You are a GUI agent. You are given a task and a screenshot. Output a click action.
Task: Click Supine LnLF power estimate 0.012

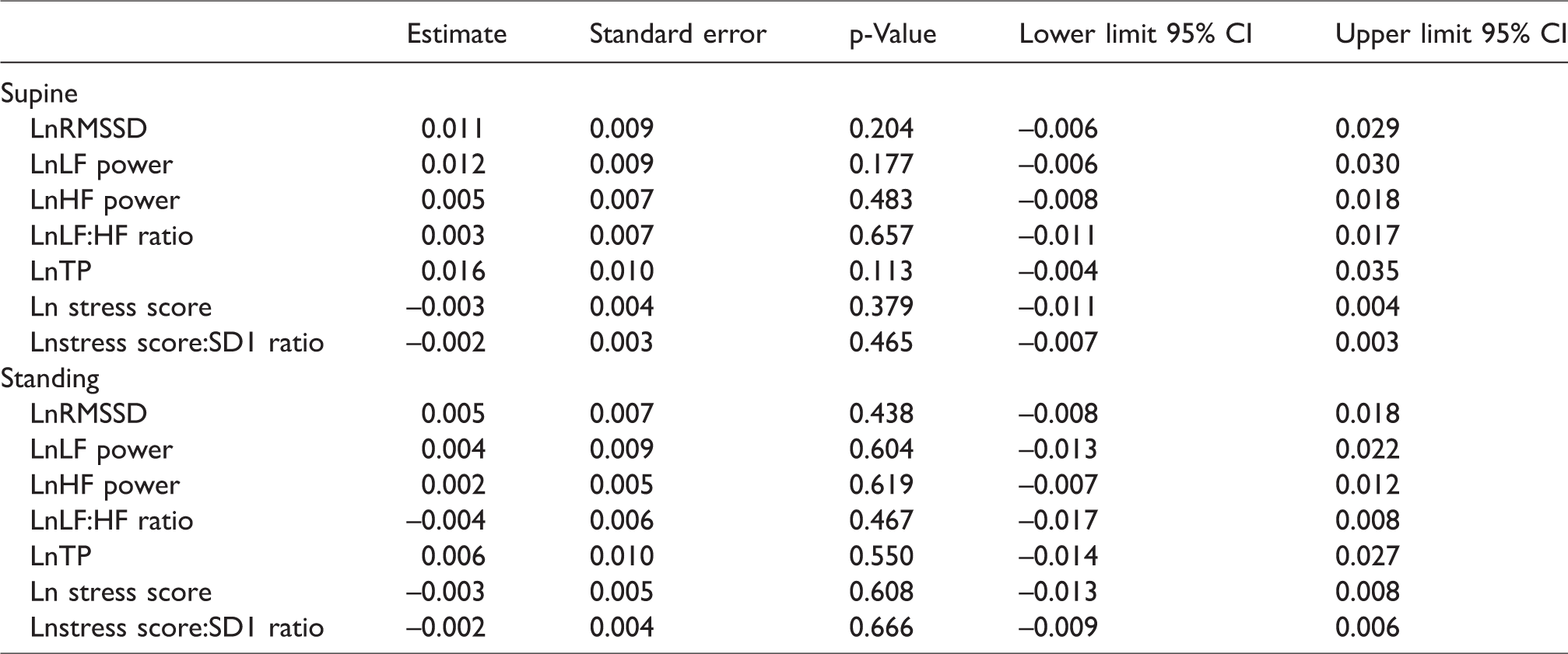(x=453, y=164)
